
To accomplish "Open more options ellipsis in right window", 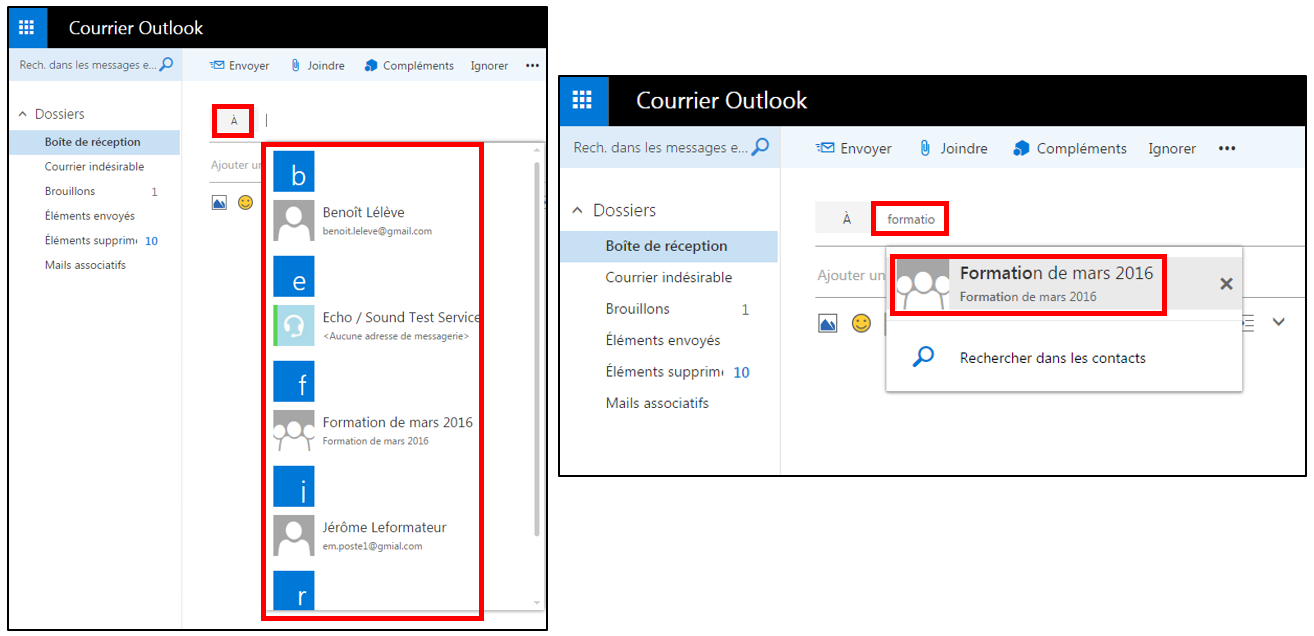I will click(1227, 148).
